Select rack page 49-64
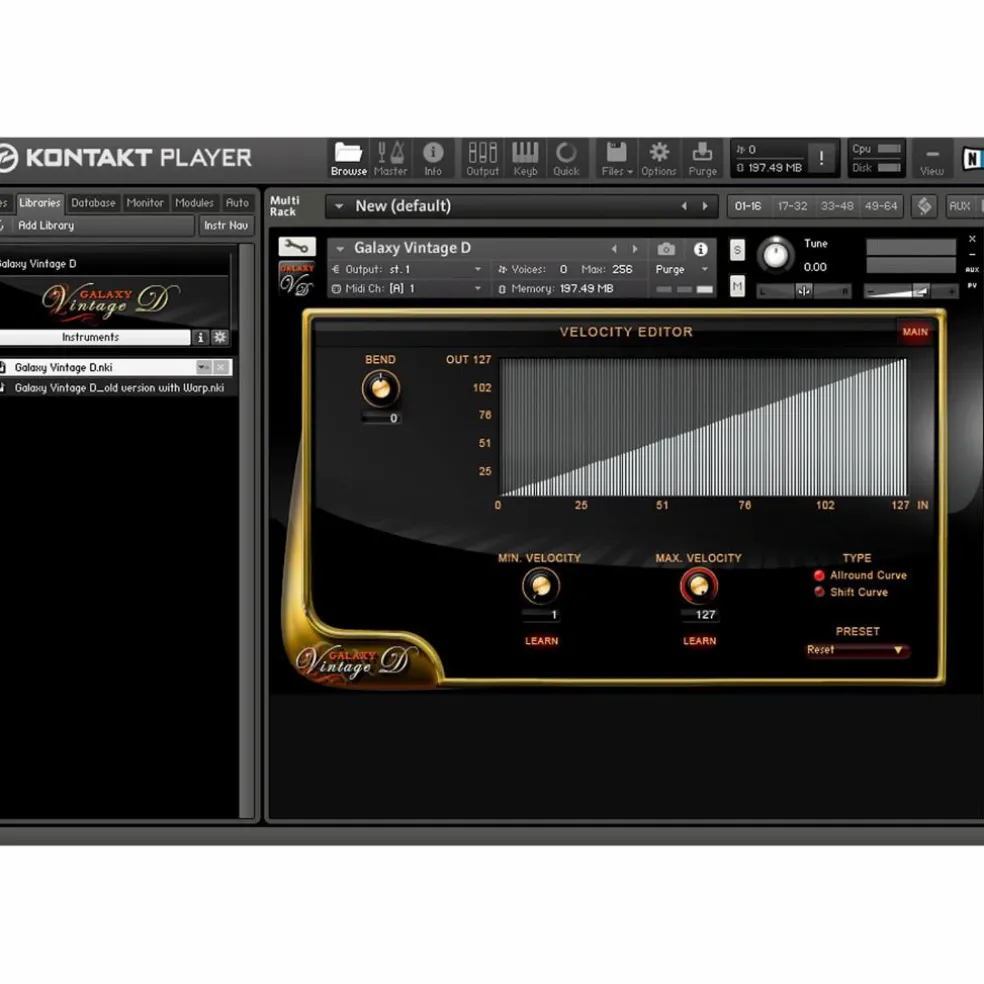984x984 pixels. click(880, 206)
